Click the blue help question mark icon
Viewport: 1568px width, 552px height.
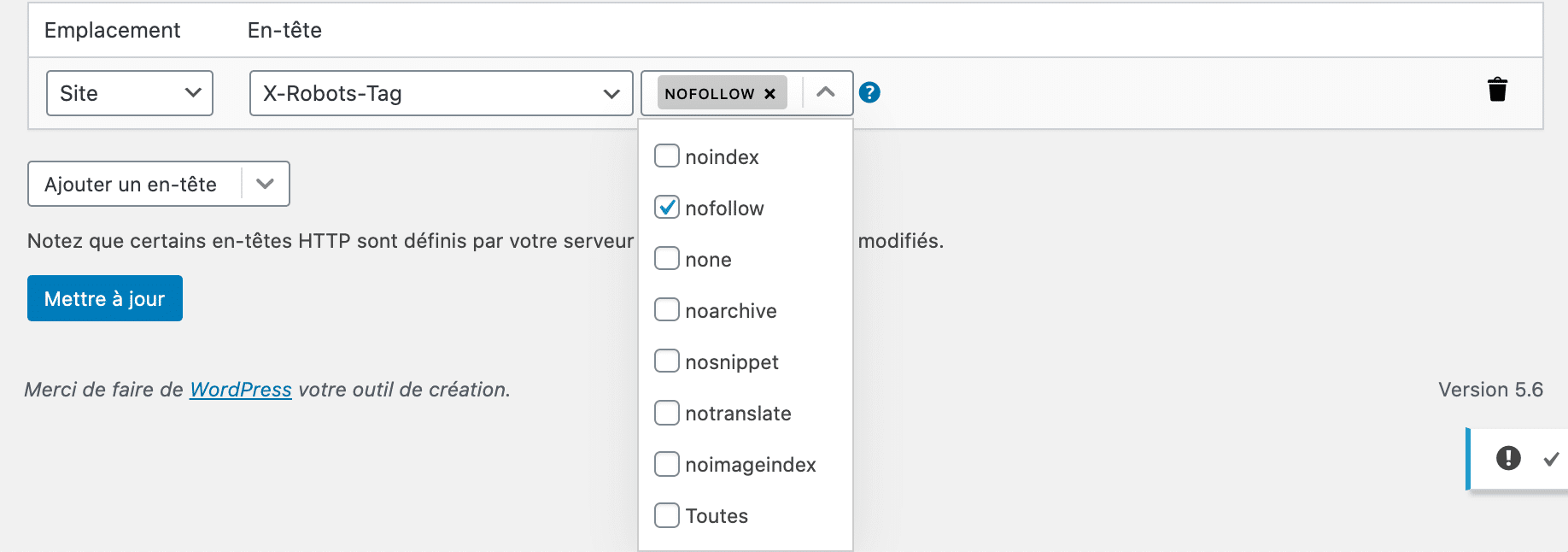[869, 92]
